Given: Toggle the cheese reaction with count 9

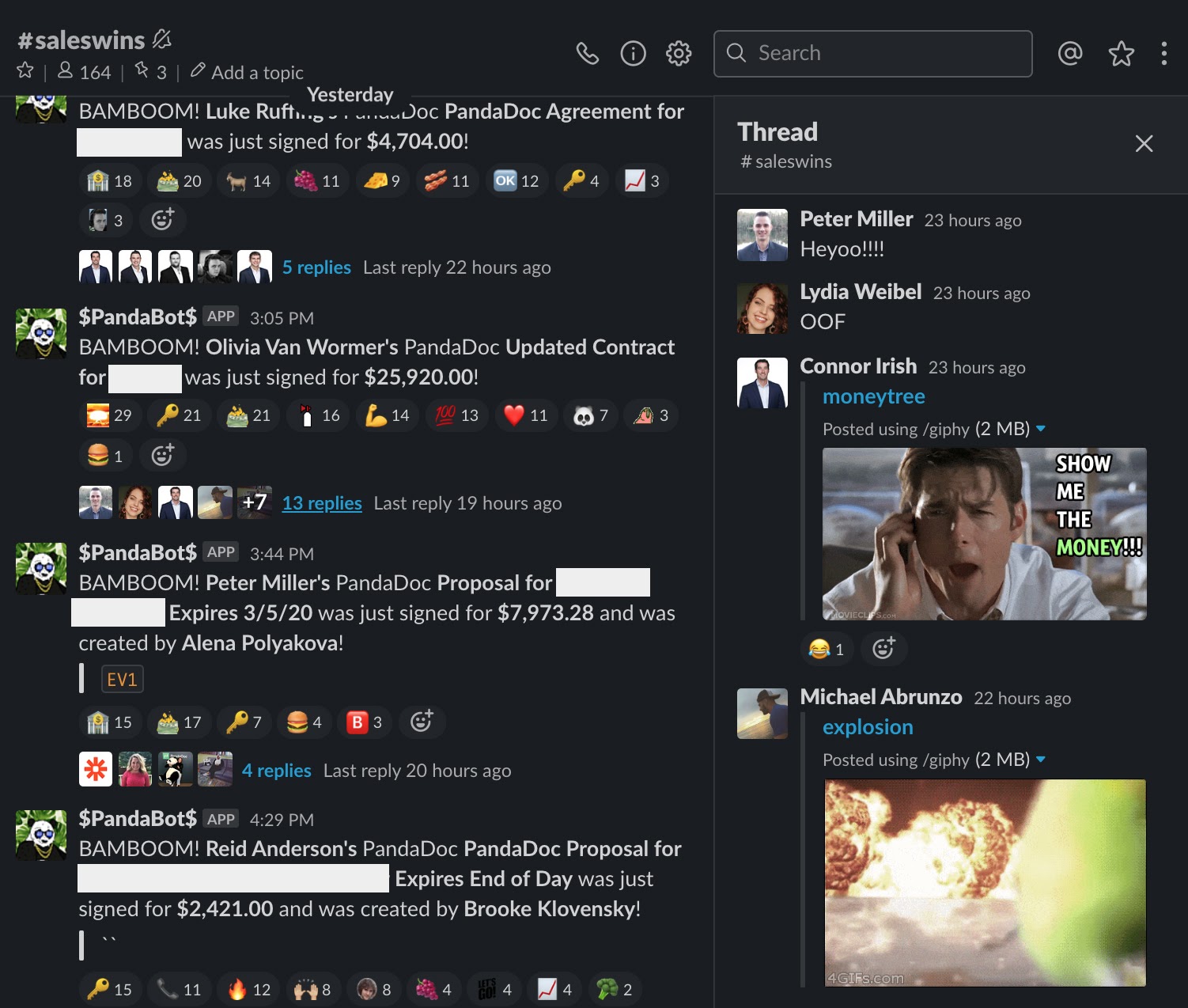Looking at the screenshot, I should 382,180.
